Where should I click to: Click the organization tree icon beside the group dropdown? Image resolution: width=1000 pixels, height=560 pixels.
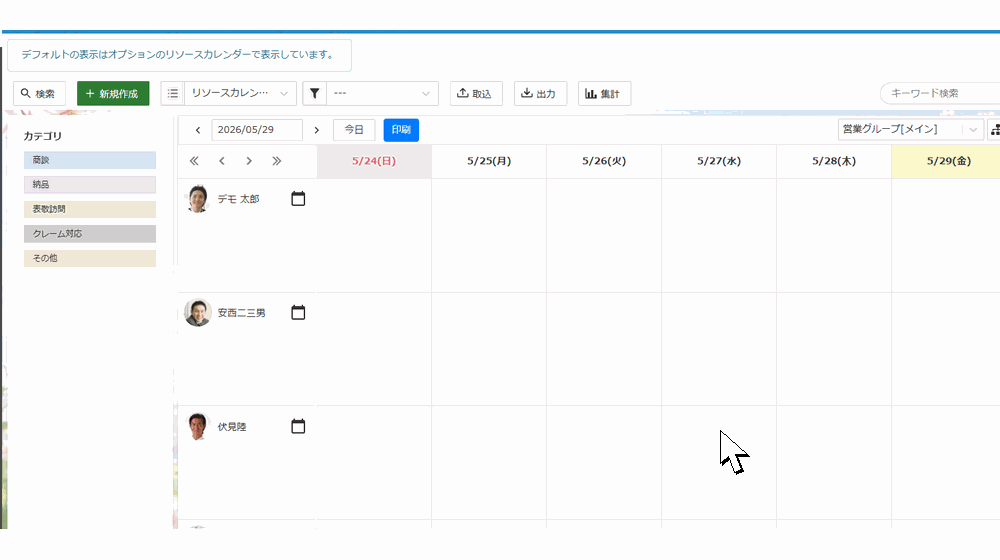tap(994, 129)
